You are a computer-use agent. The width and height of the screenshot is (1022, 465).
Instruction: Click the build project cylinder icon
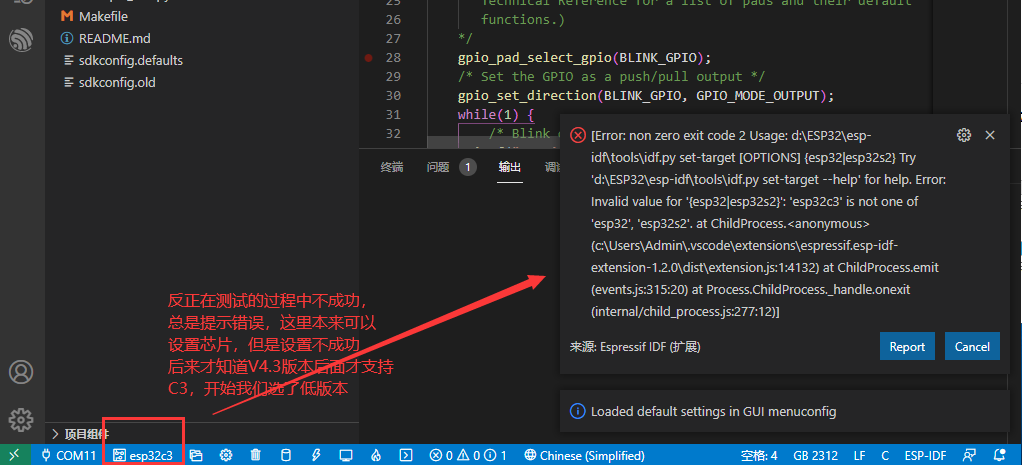tap(285, 455)
